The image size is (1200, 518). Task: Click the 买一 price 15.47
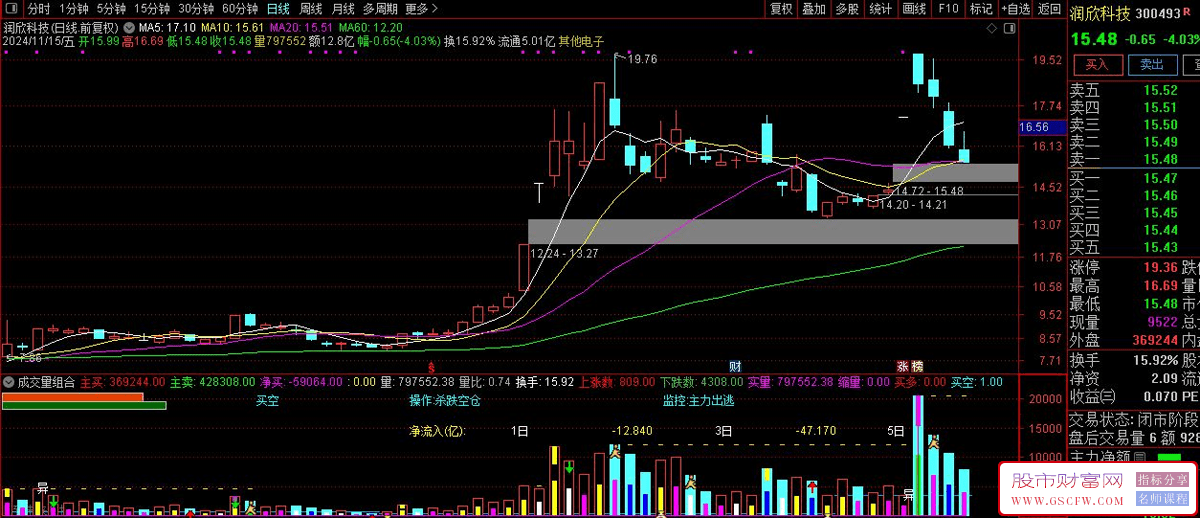click(x=1160, y=178)
